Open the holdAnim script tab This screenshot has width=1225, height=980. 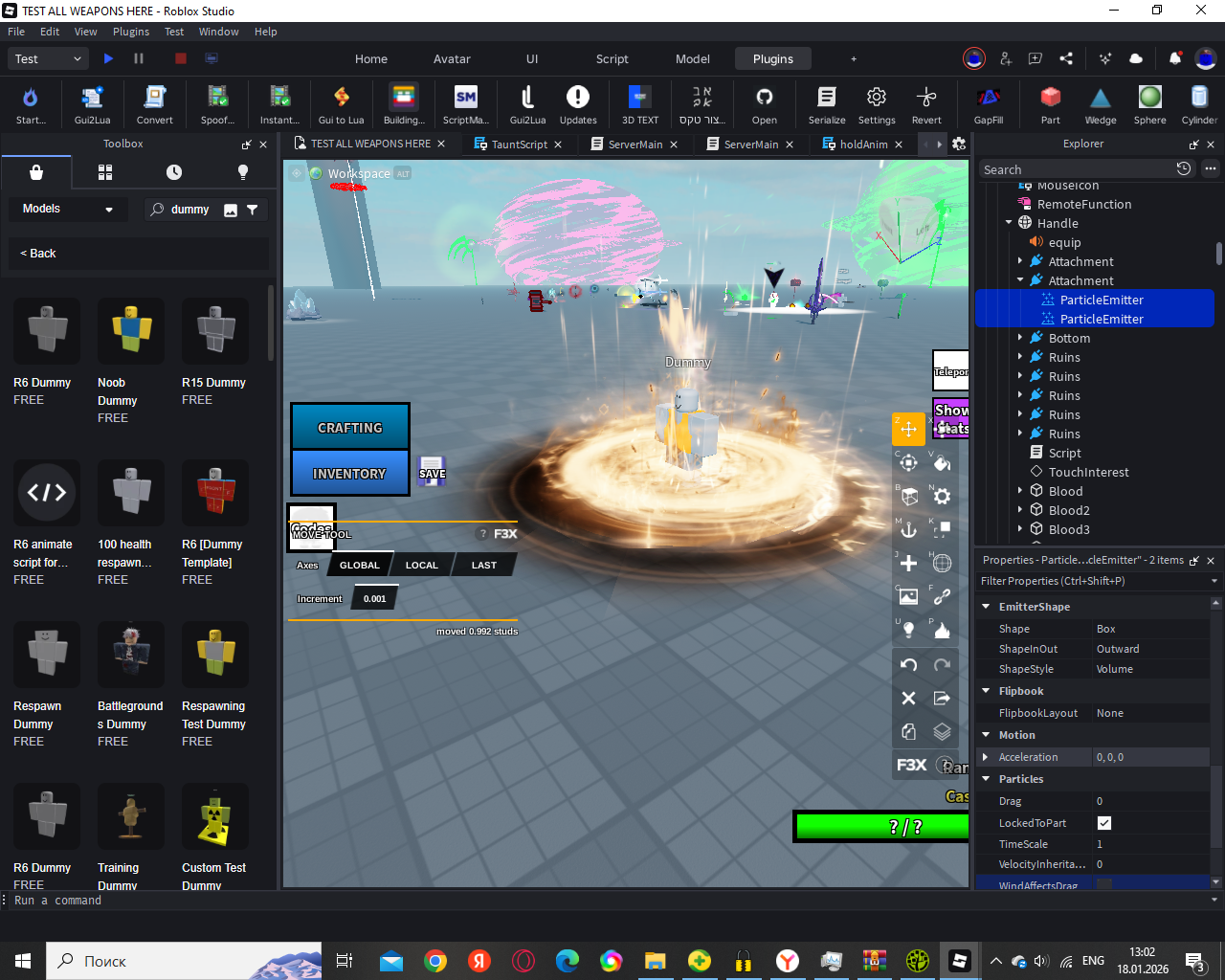[x=863, y=145]
